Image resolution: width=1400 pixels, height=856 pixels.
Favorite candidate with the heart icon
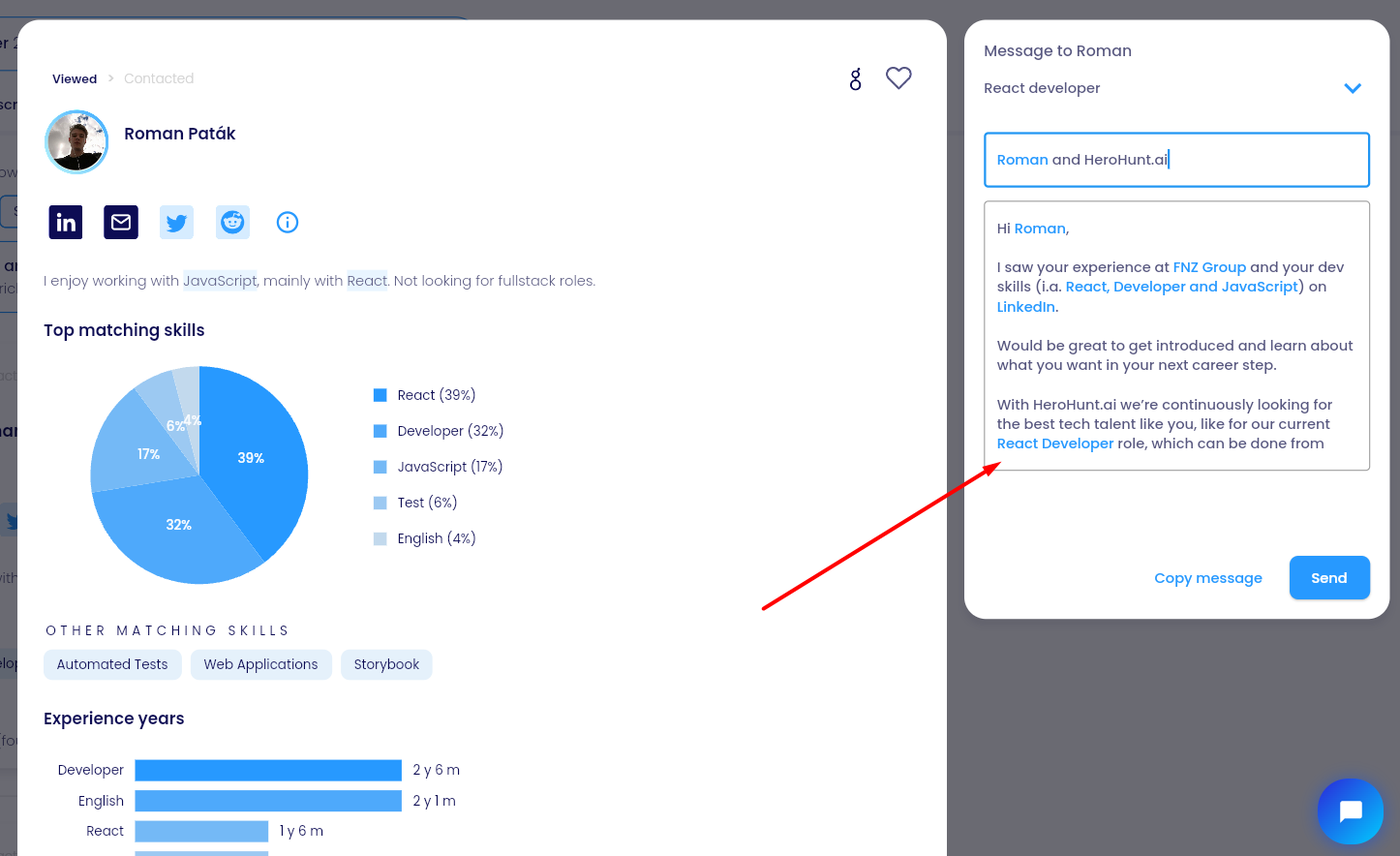pyautogui.click(x=898, y=78)
